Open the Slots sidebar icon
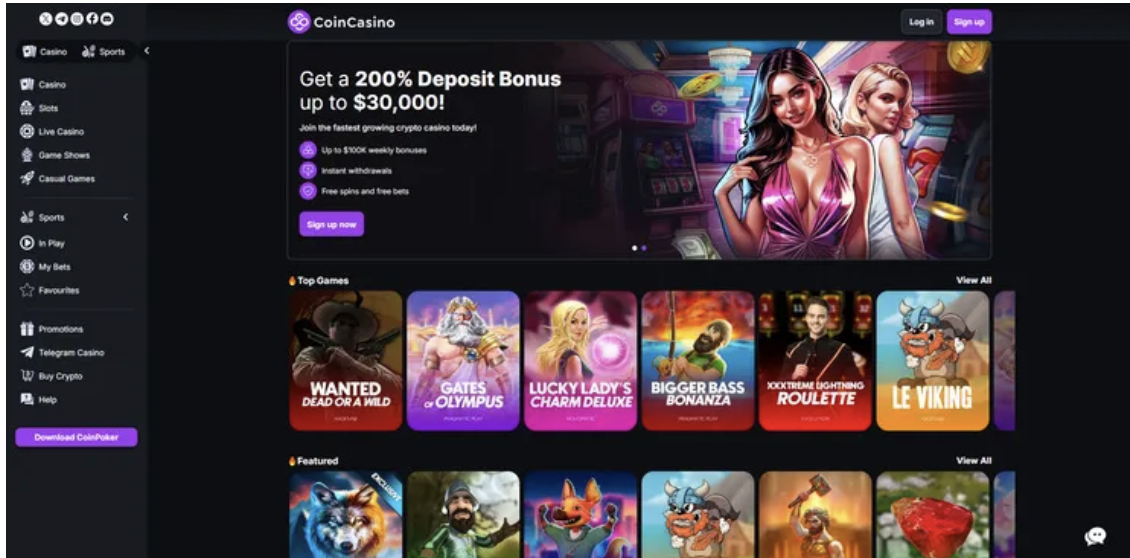Image resolution: width=1130 pixels, height=558 pixels. (x=27, y=108)
